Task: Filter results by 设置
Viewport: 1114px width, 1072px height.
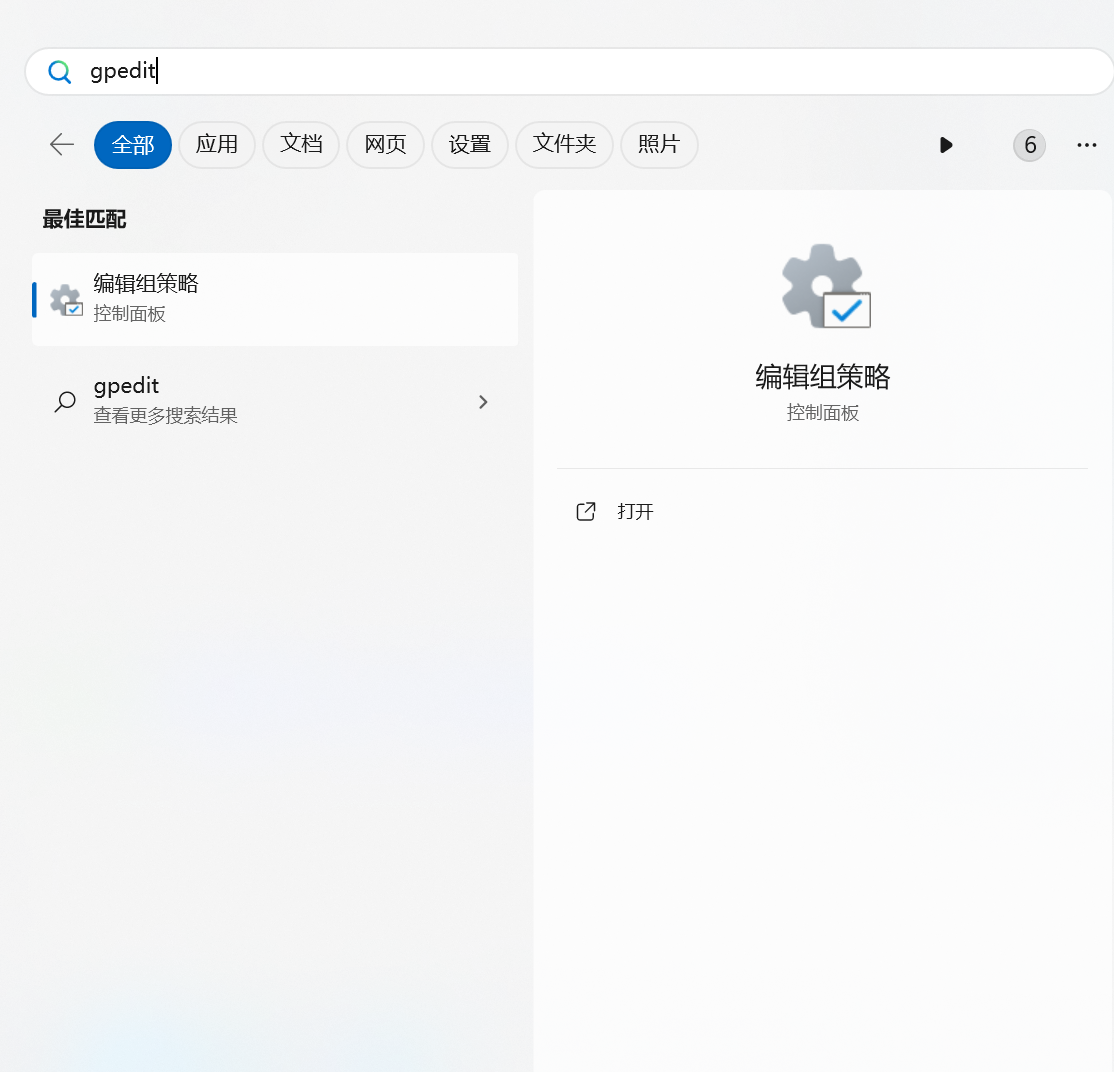Action: pyautogui.click(x=470, y=145)
